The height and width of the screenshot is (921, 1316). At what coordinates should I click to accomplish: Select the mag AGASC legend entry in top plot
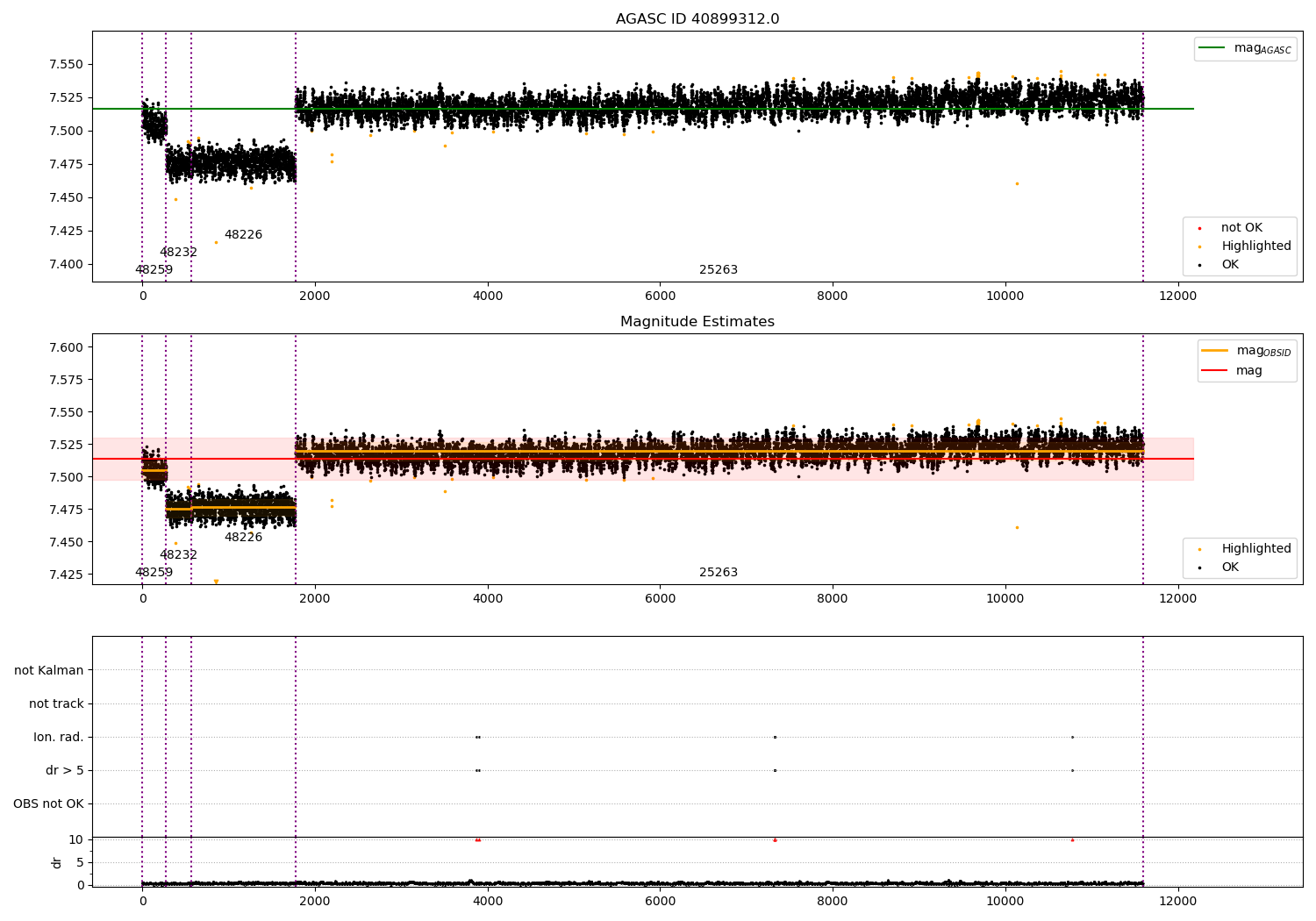click(x=1246, y=48)
